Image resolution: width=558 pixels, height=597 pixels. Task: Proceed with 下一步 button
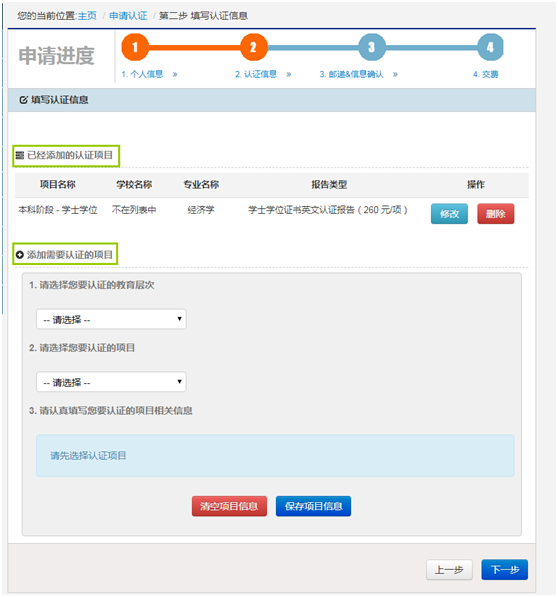click(x=505, y=570)
